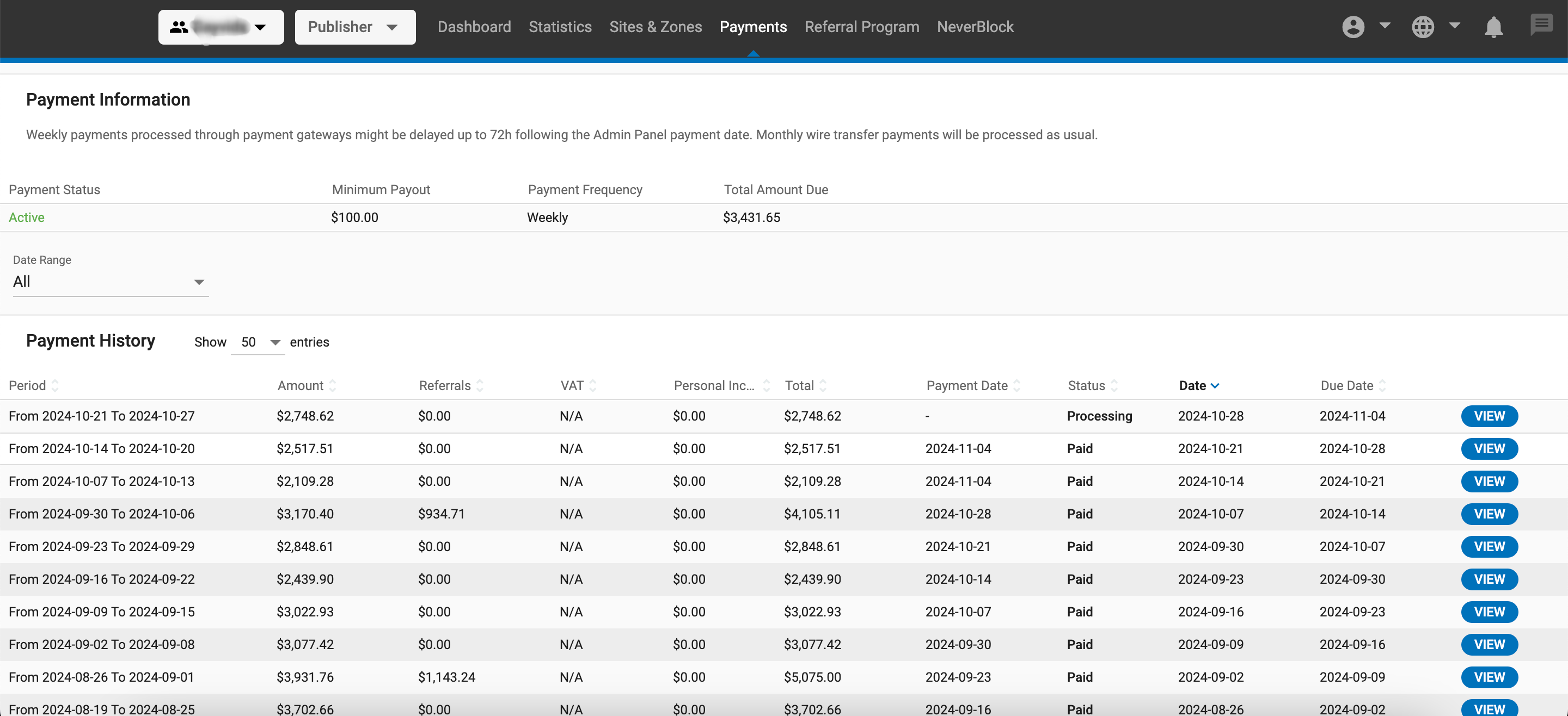1568x716 pixels.
Task: Sort by Amount column sort icon
Action: pyautogui.click(x=332, y=386)
